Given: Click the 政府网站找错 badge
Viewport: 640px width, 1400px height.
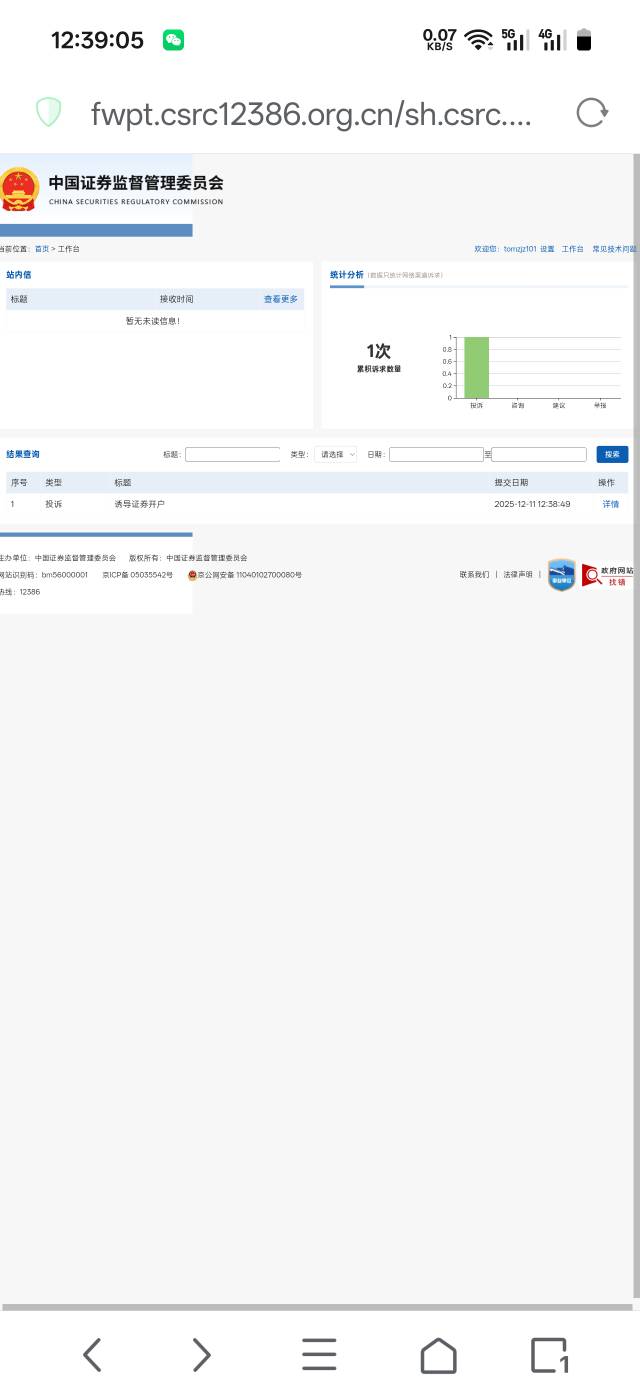Looking at the screenshot, I should click(607, 575).
